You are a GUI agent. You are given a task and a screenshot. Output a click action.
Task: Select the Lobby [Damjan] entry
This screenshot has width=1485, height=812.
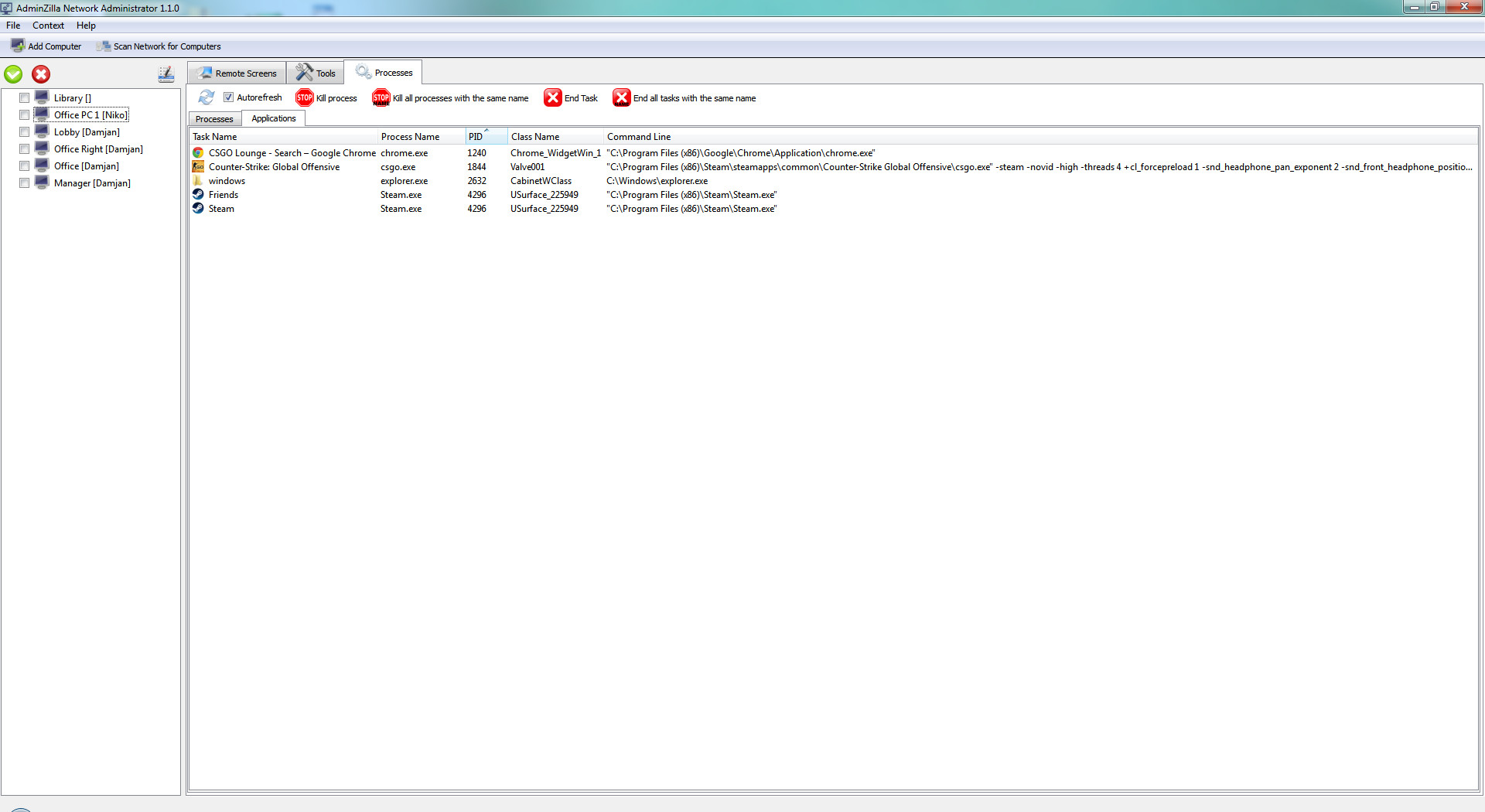click(x=87, y=132)
